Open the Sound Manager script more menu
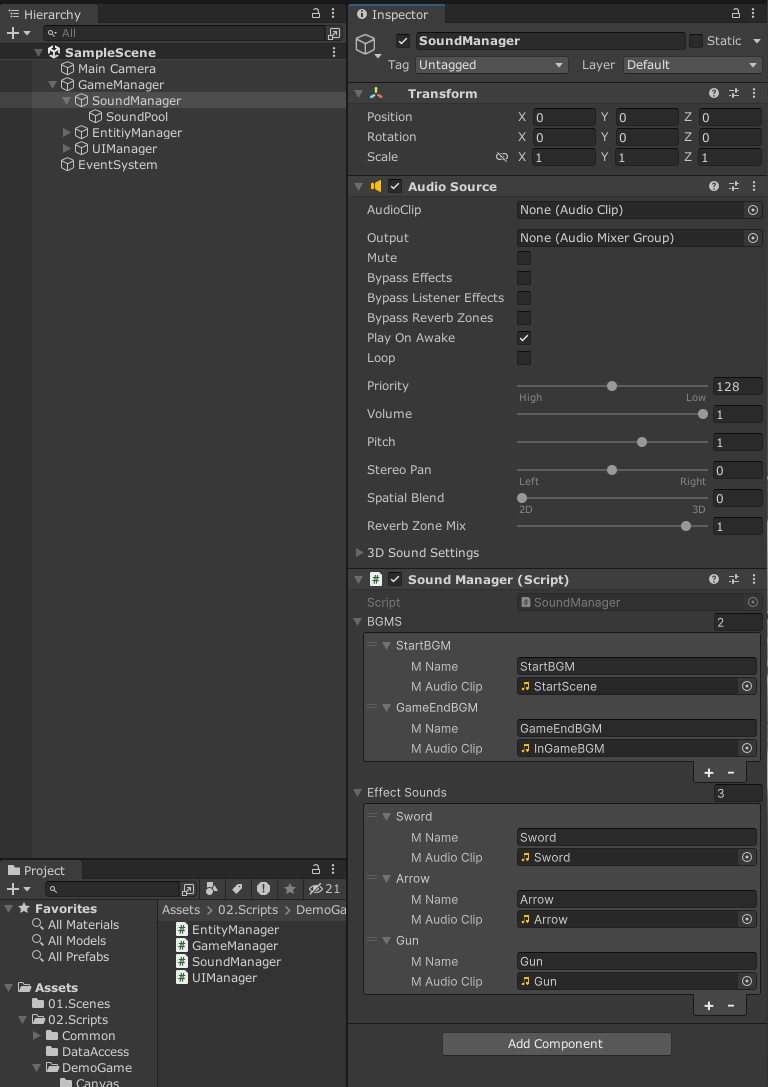768x1087 pixels. pyautogui.click(x=754, y=579)
